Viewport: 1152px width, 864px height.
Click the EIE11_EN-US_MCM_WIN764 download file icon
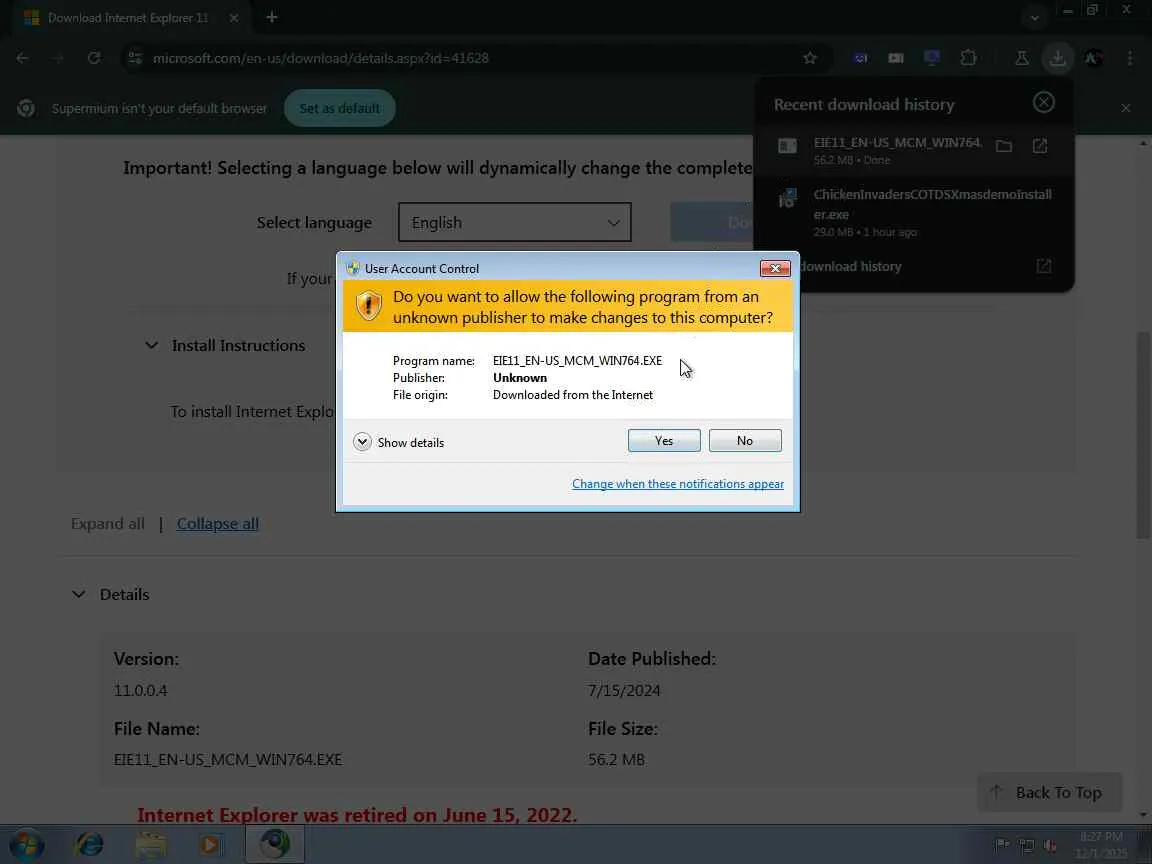click(x=787, y=146)
